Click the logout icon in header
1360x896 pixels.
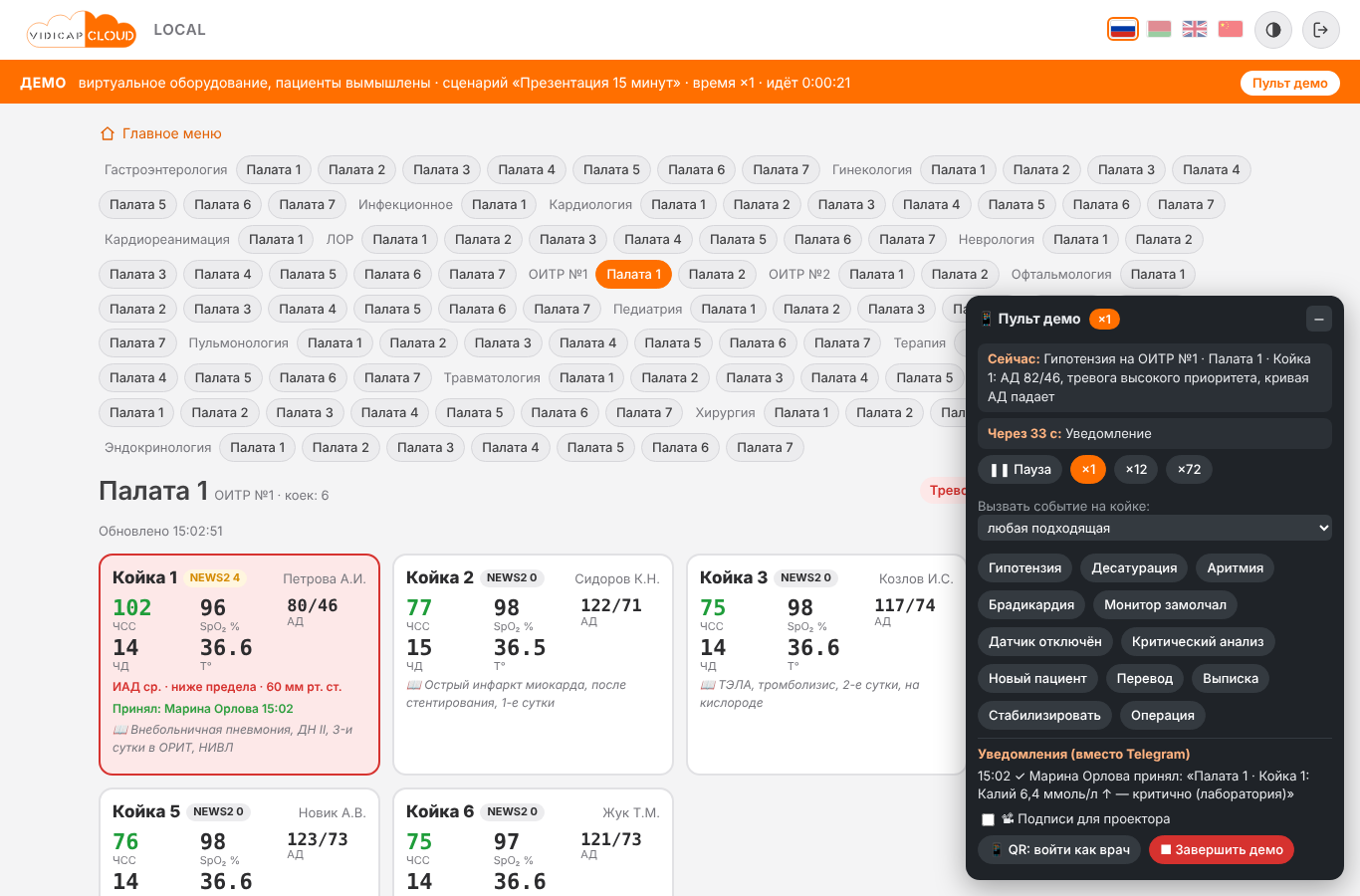click(x=1321, y=30)
